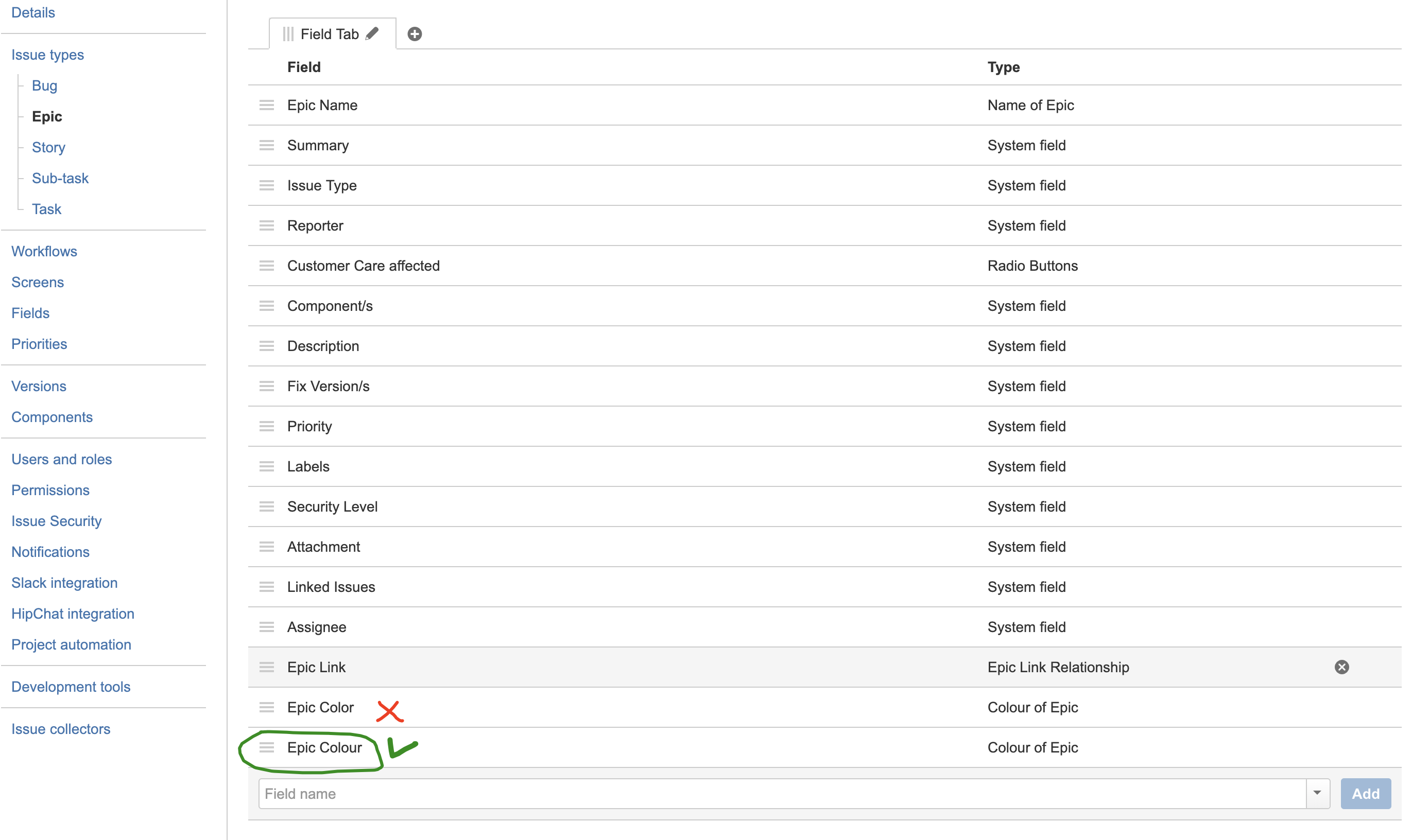The height and width of the screenshot is (840, 1412).
Task: Open the Workflows settings page
Action: [44, 251]
